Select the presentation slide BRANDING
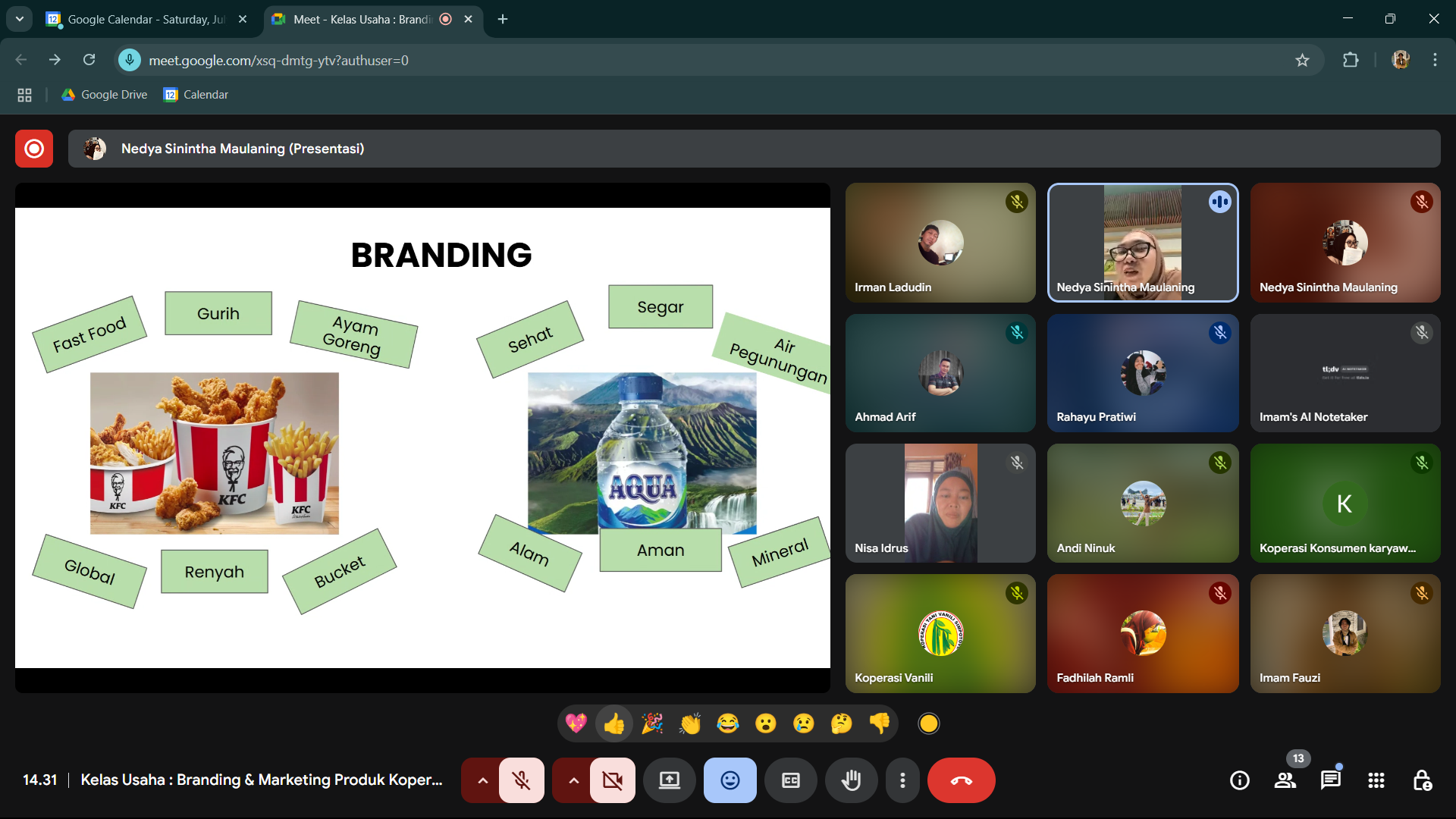1456x819 pixels. pos(422,438)
